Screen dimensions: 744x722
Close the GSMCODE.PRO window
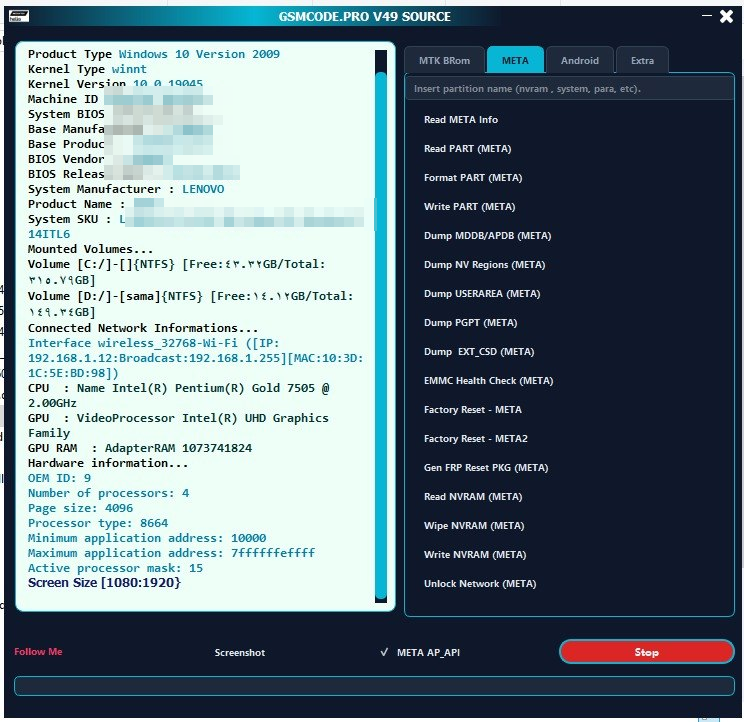click(726, 17)
